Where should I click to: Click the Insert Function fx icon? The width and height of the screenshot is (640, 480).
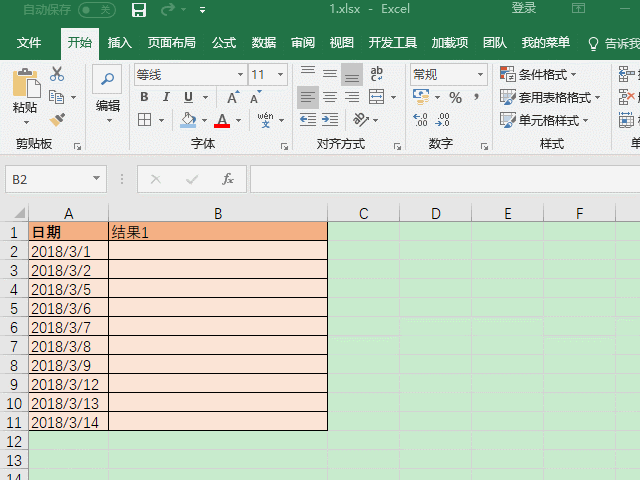coord(227,179)
